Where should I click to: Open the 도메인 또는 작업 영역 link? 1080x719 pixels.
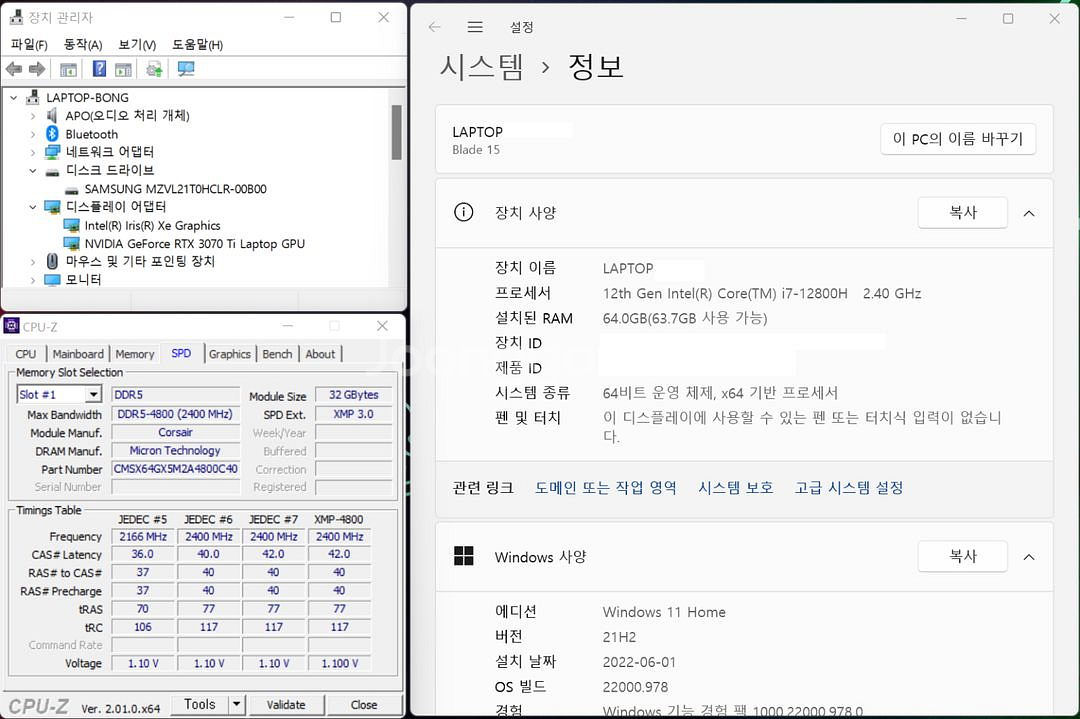605,488
